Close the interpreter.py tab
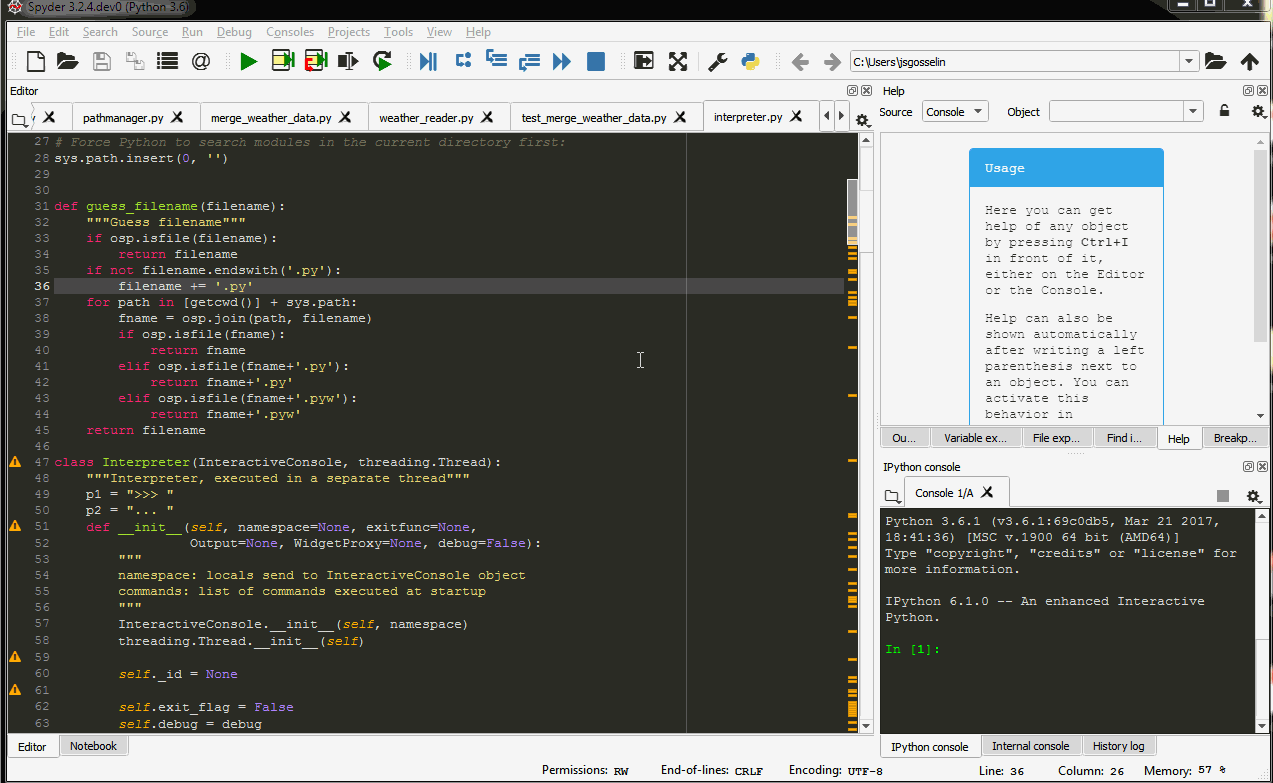 797,117
